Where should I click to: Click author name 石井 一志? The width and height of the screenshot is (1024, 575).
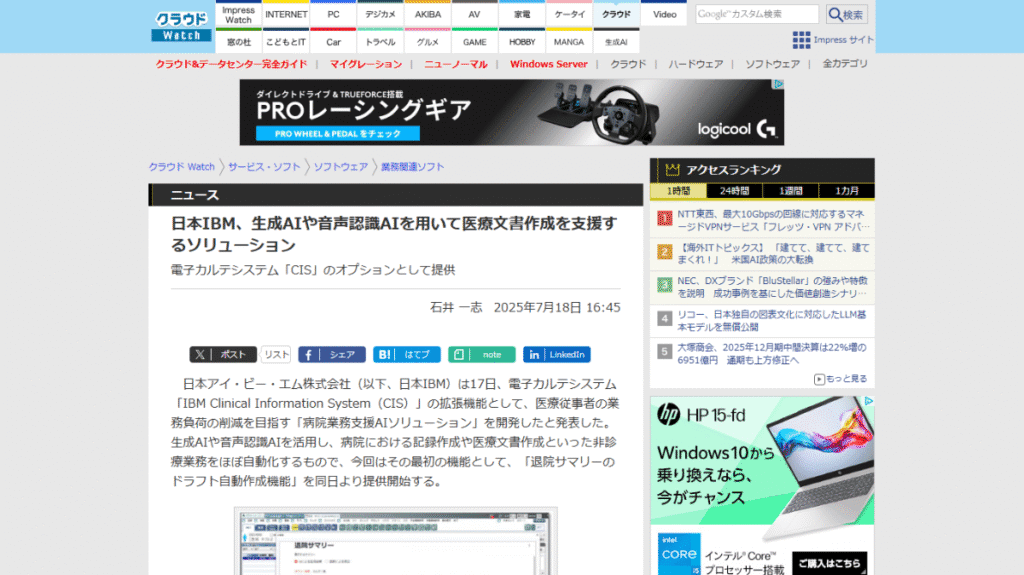point(456,308)
